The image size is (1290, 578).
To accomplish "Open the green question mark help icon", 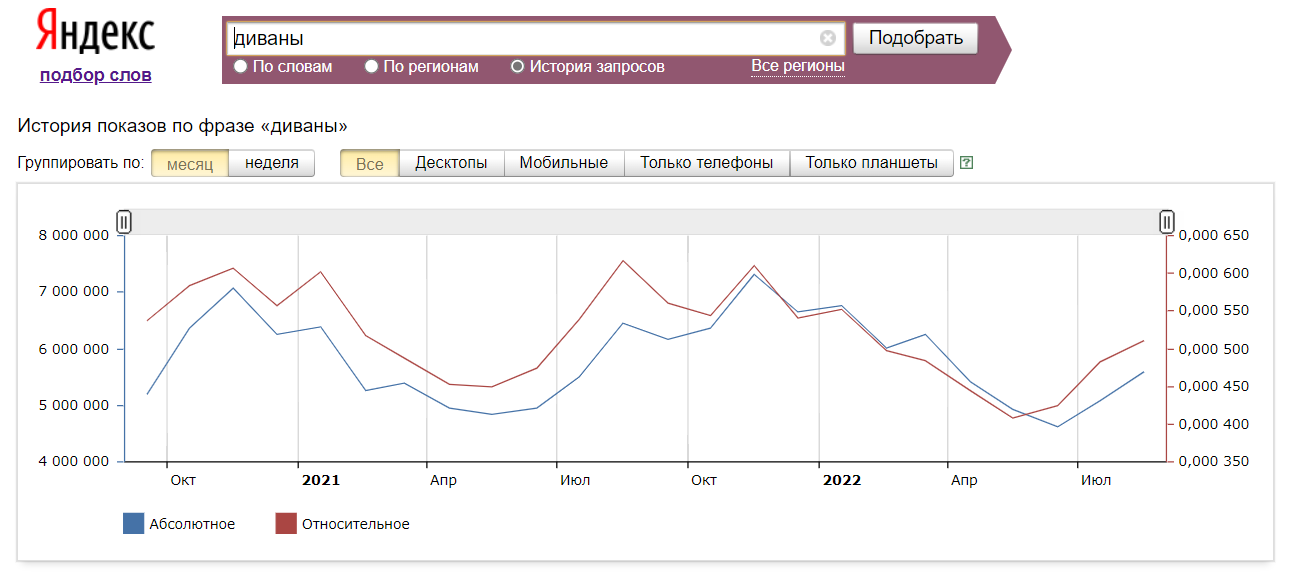I will 966,163.
